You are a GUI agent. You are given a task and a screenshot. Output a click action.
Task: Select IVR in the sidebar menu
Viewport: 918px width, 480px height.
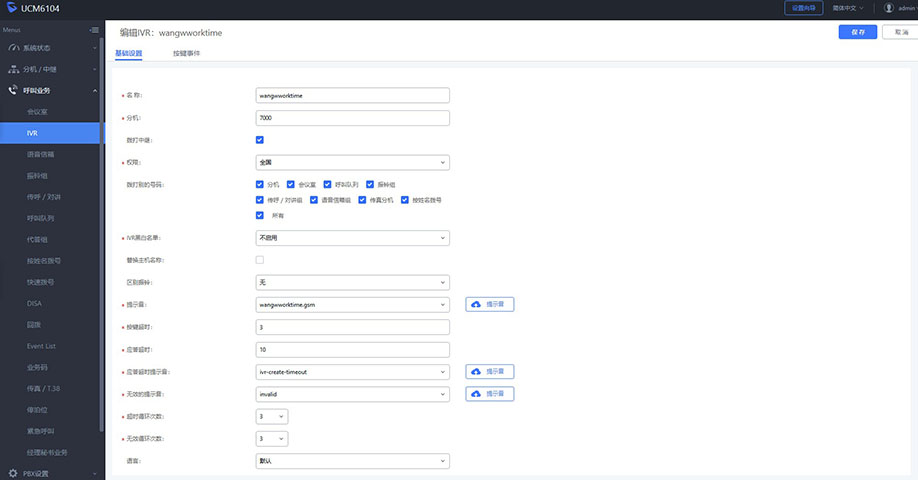click(x=50, y=133)
